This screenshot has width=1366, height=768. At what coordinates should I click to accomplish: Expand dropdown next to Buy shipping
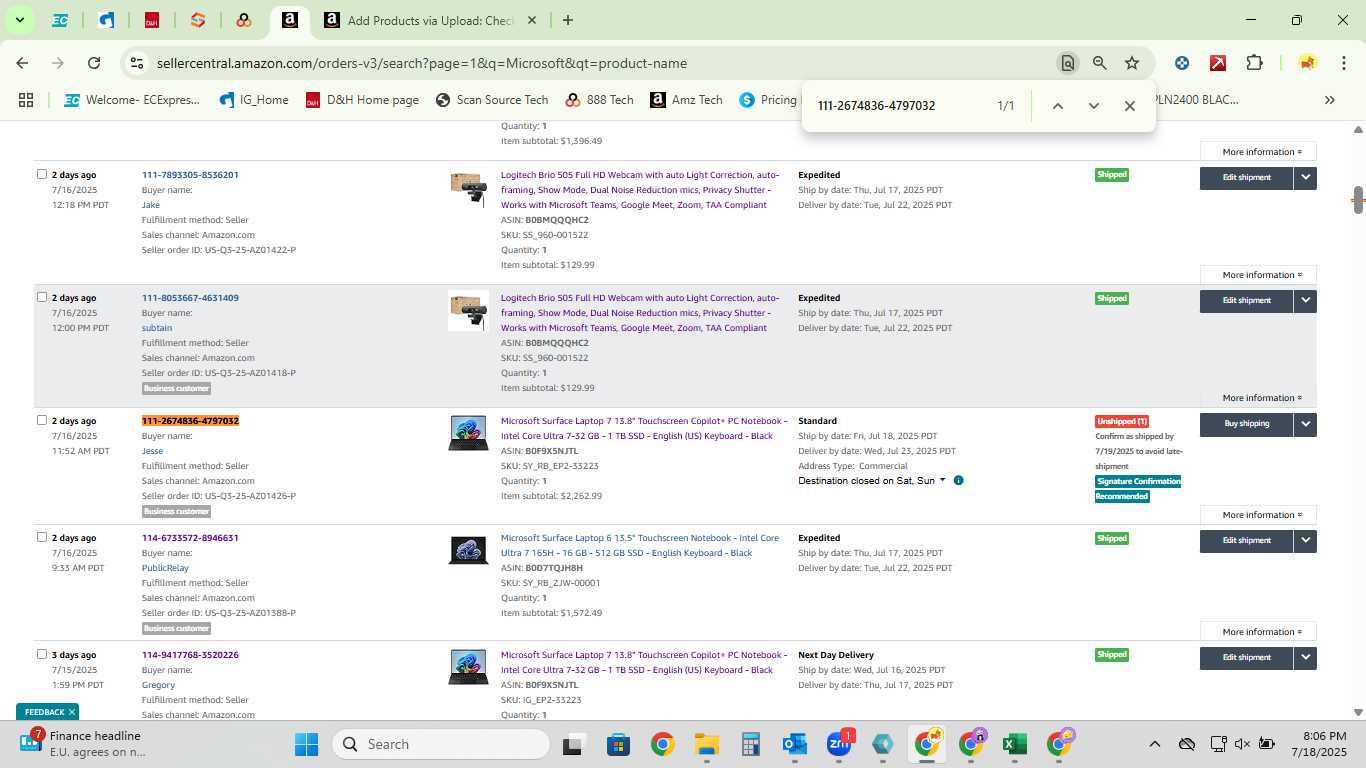click(1305, 424)
